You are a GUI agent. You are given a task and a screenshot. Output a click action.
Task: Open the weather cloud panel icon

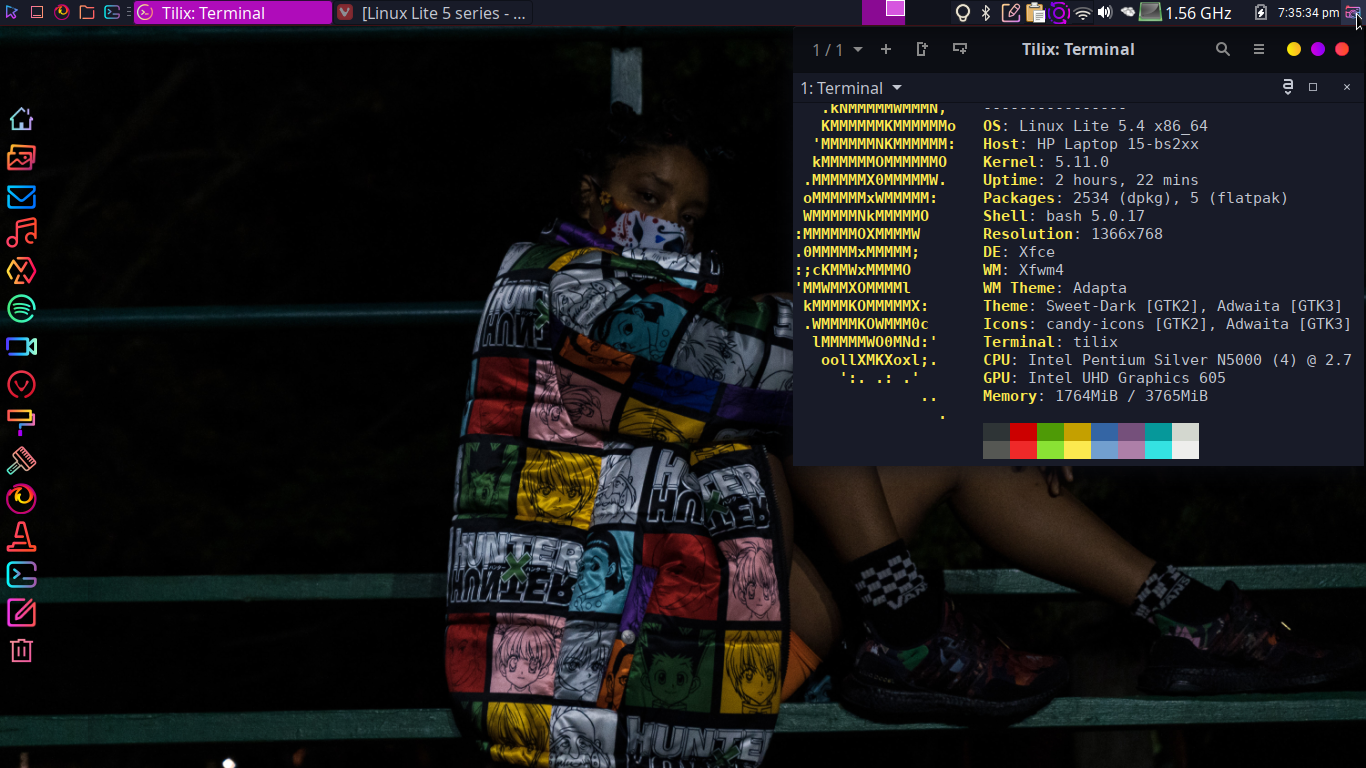[x=1128, y=13]
